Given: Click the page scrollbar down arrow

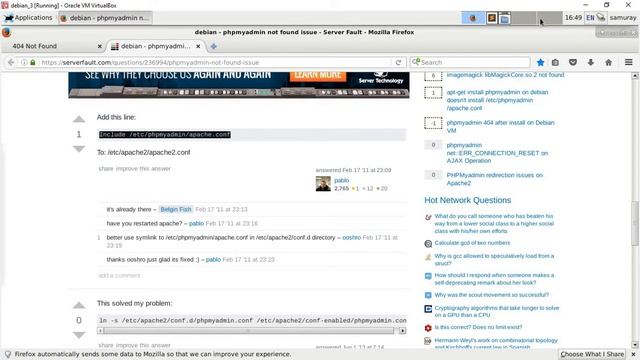Looking at the screenshot, I should pos(635,345).
